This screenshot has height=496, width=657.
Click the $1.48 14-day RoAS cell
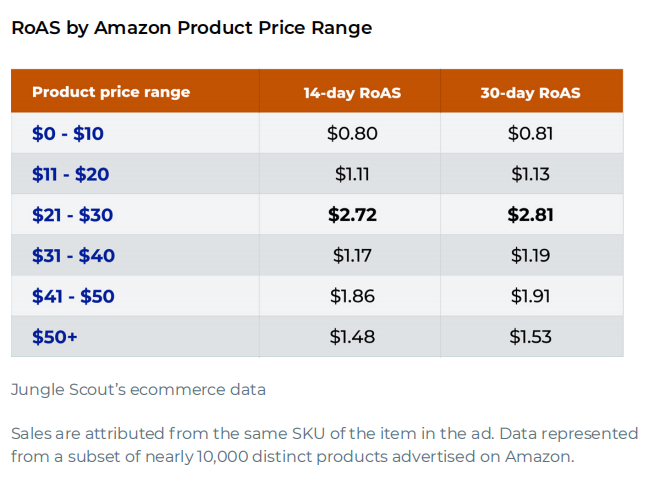click(x=352, y=337)
